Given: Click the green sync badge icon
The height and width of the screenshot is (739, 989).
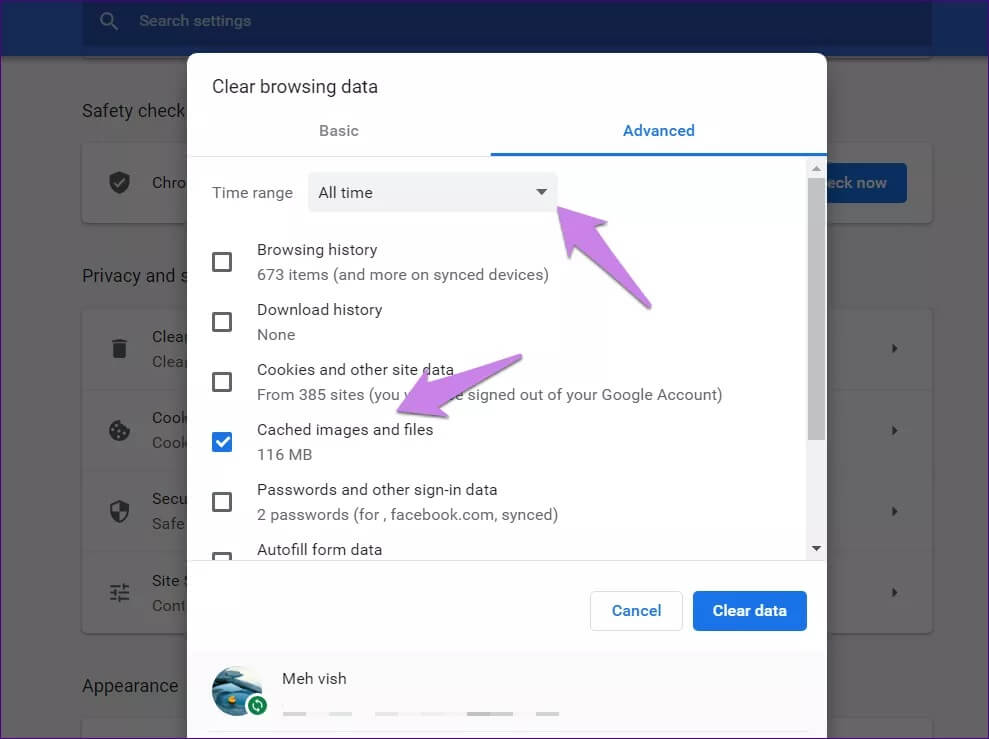Looking at the screenshot, I should [x=257, y=706].
